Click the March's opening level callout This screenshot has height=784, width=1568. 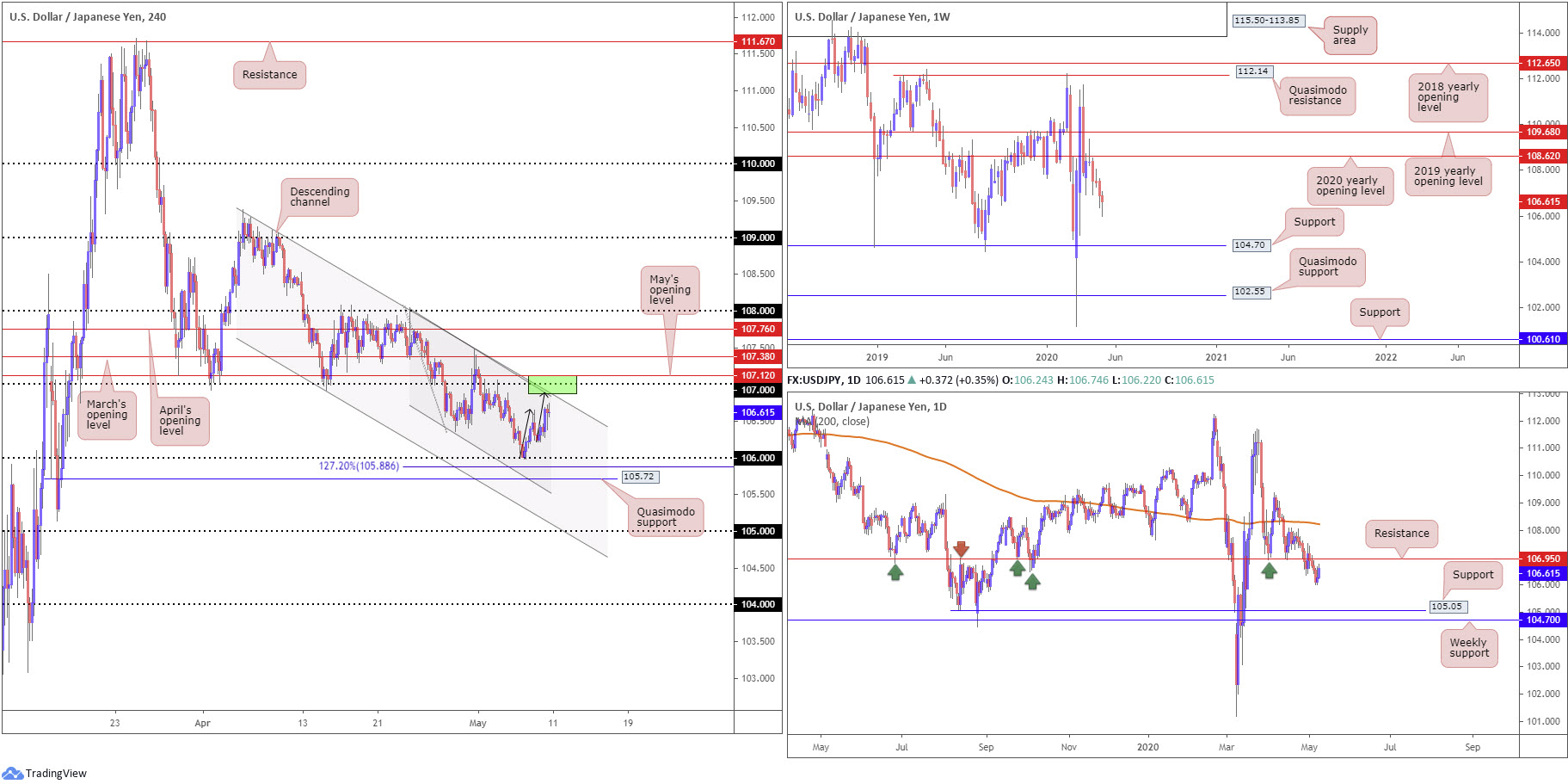tap(107, 415)
